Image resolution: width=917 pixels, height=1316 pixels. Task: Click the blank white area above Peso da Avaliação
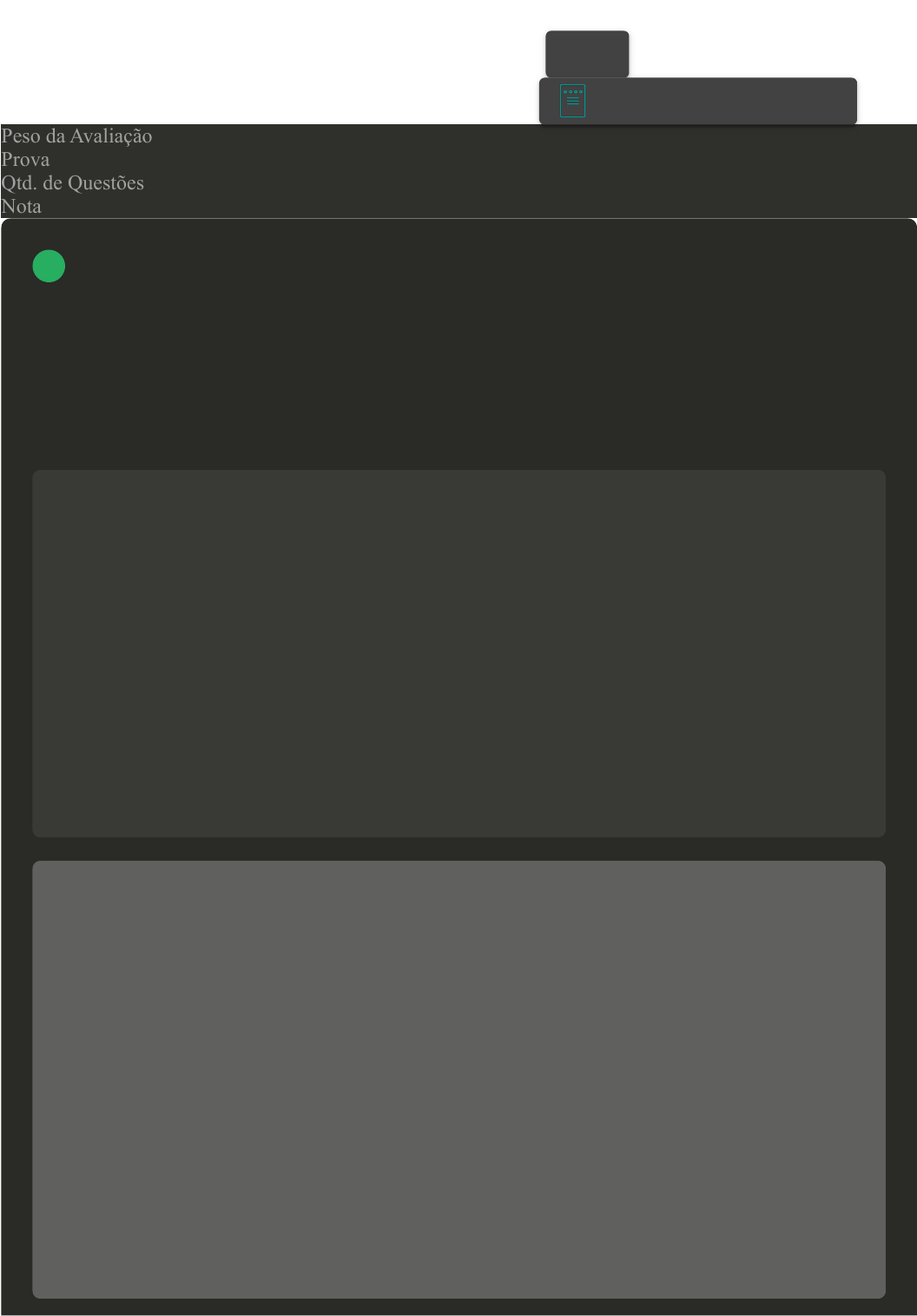point(261,61)
